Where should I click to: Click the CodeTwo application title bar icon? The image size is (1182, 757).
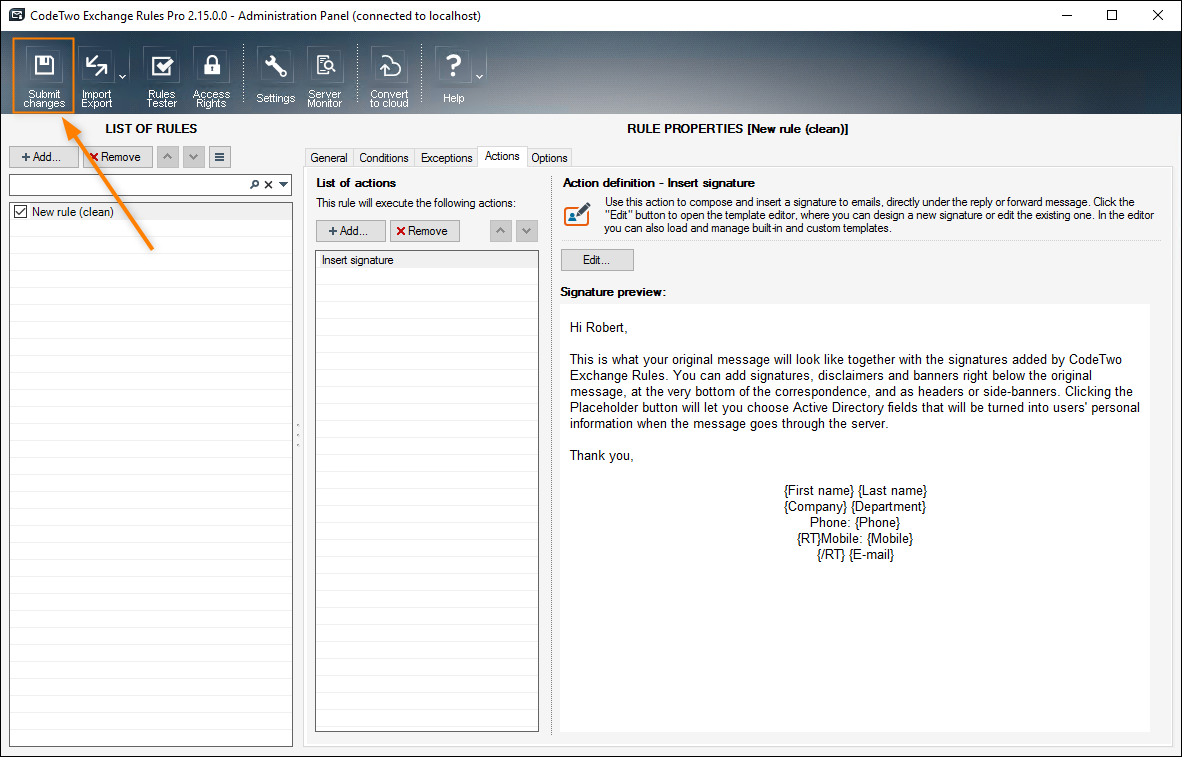pos(17,15)
